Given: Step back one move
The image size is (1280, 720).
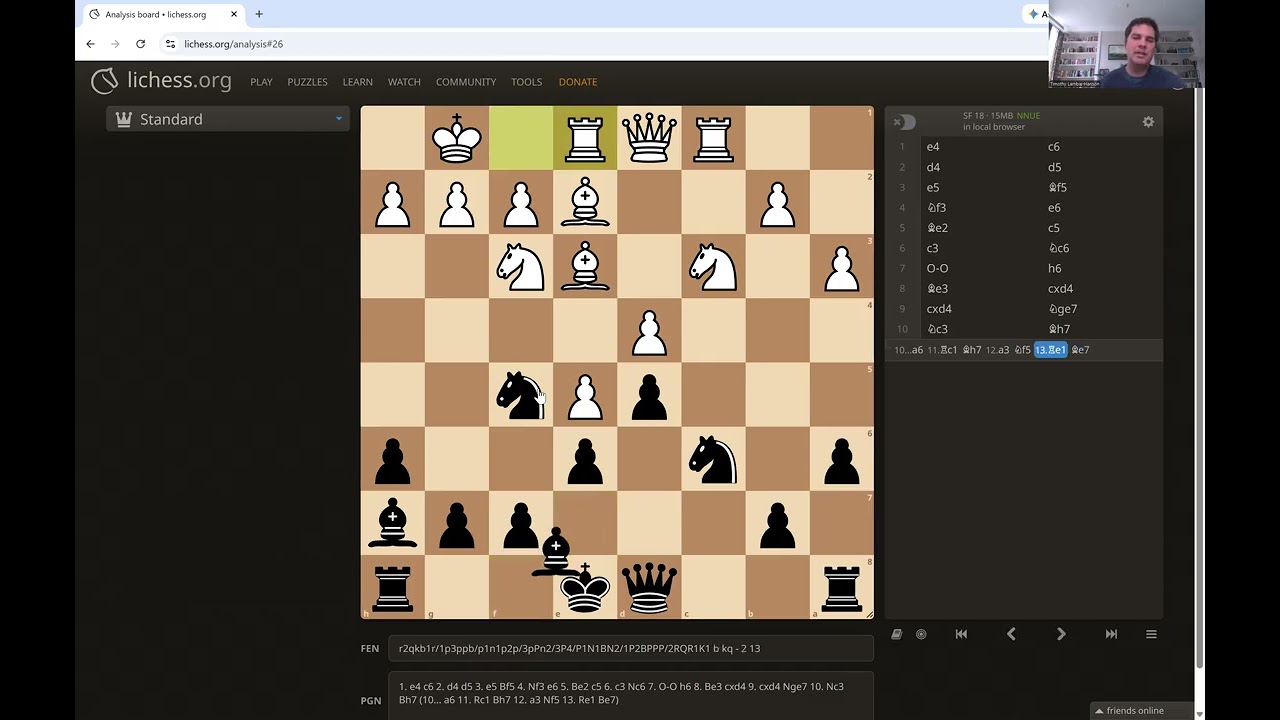Looking at the screenshot, I should pyautogui.click(x=1011, y=634).
